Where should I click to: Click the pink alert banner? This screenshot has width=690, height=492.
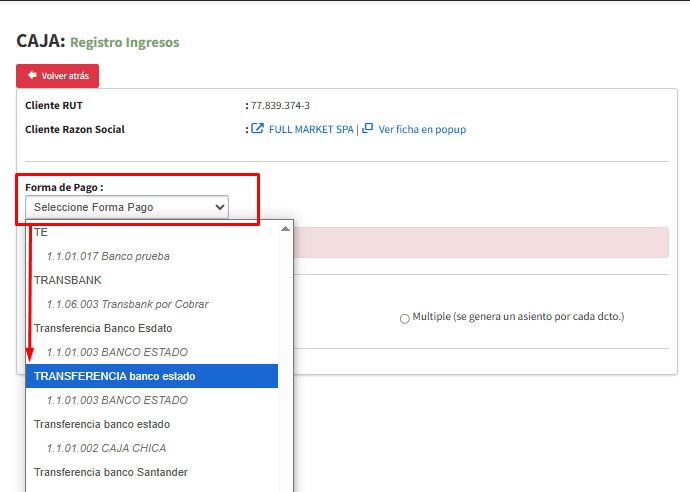[481, 242]
